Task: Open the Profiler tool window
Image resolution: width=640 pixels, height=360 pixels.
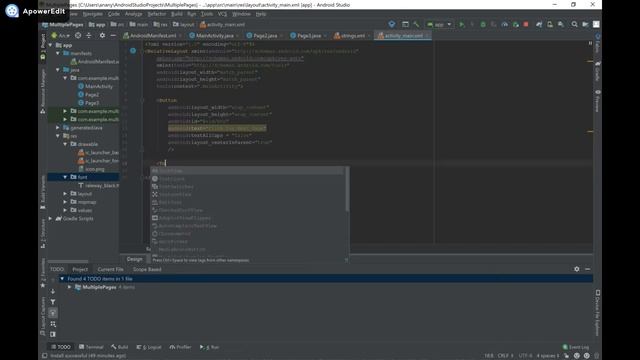Action: 180,347
